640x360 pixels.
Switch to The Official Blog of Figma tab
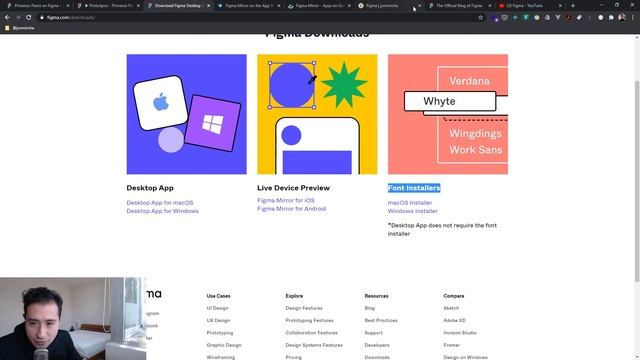click(x=460, y=6)
